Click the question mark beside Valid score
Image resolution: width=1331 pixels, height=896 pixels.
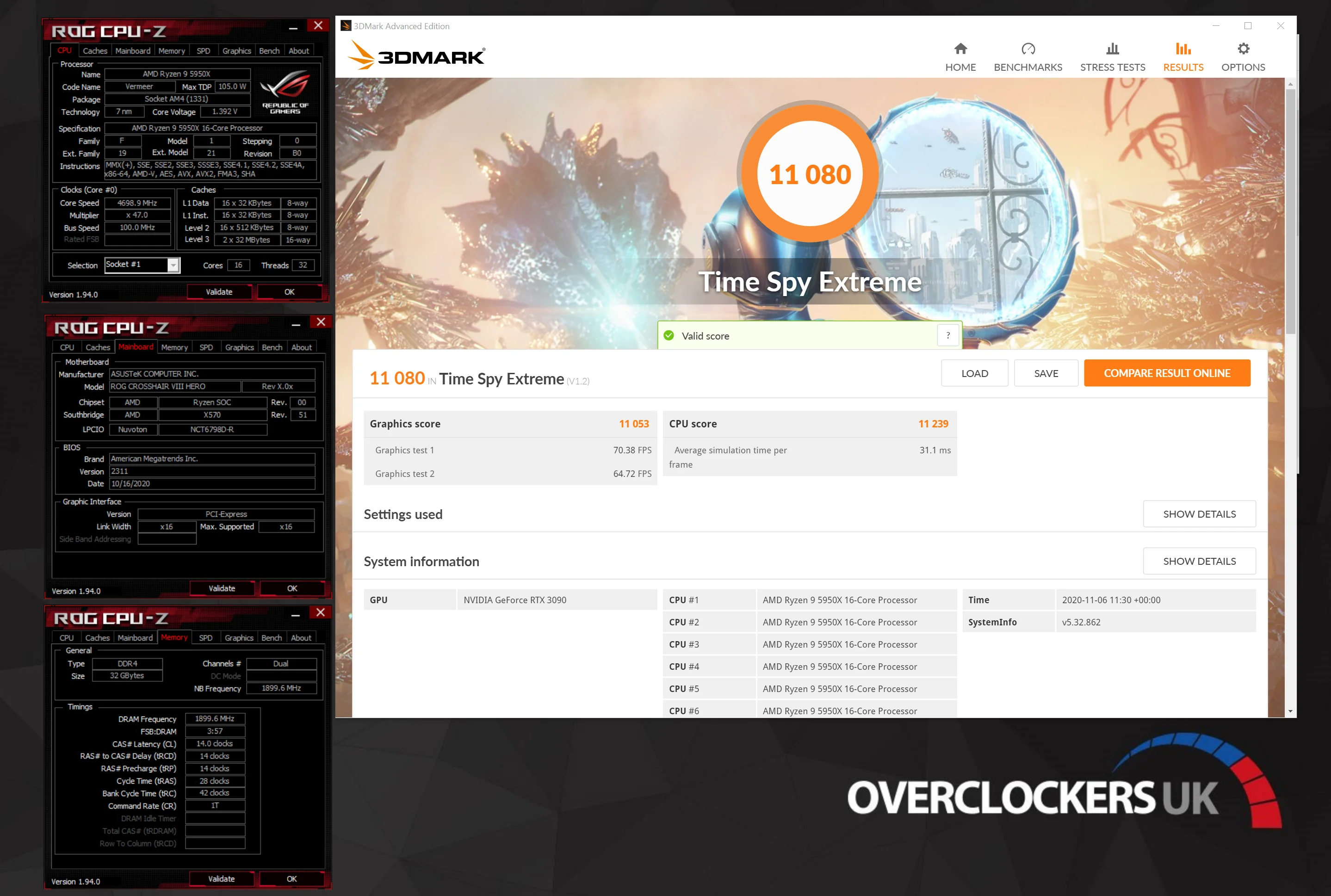coord(947,335)
